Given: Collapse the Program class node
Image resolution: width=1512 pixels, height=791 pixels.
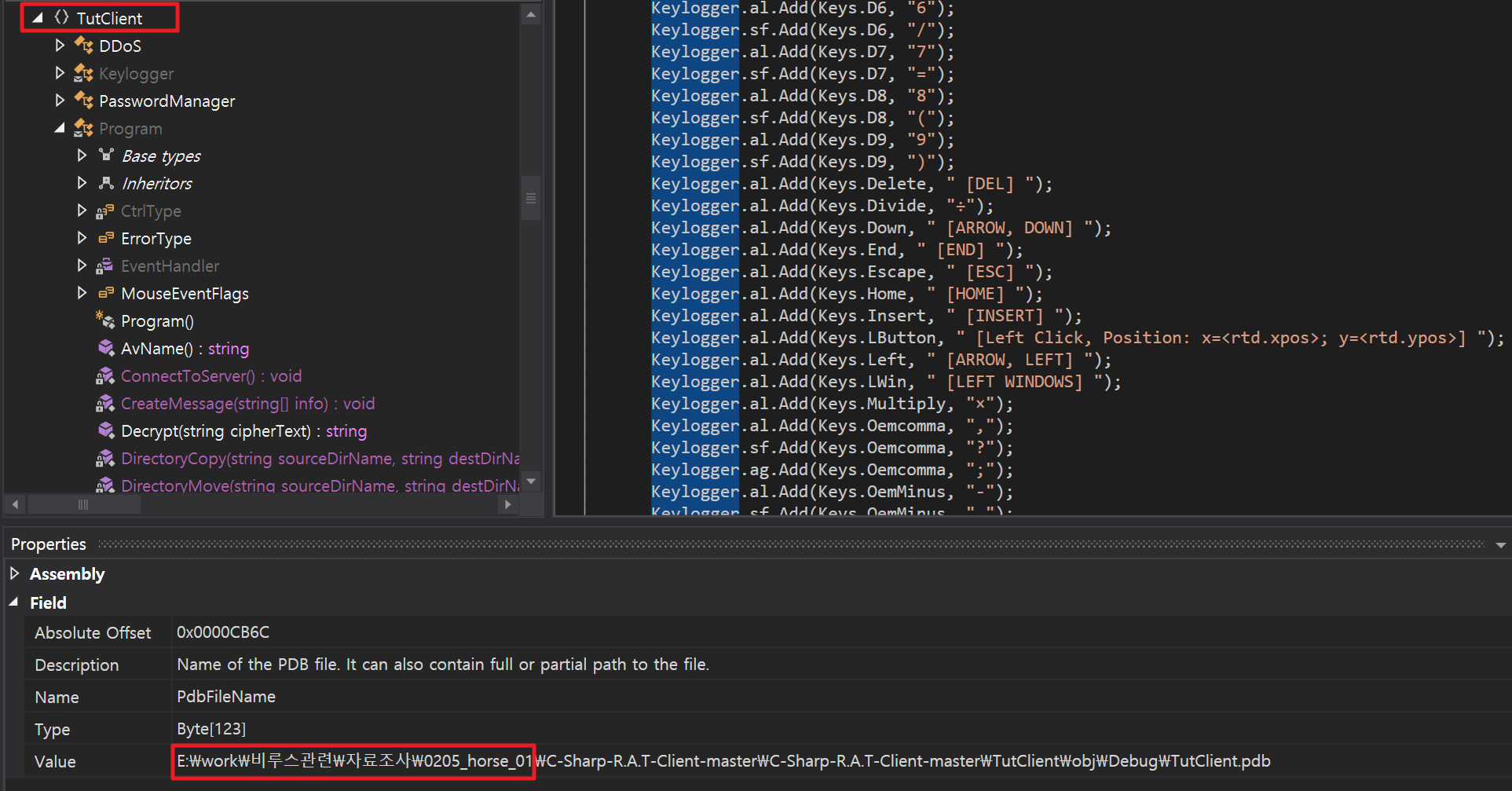Looking at the screenshot, I should tap(60, 128).
